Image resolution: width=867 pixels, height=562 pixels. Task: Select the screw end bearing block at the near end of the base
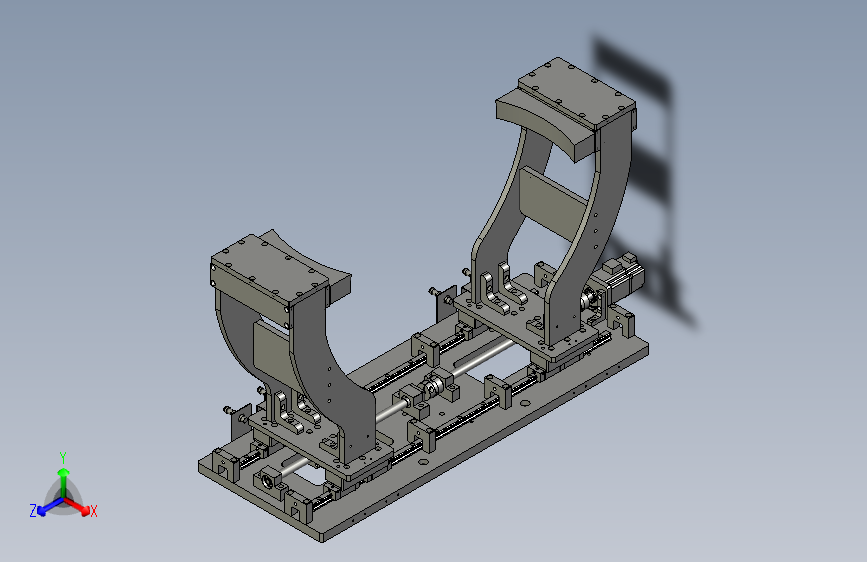[x=269, y=481]
